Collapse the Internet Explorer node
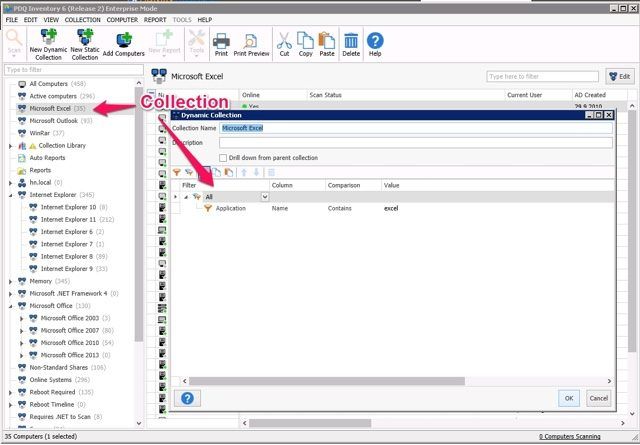 pos(11,195)
